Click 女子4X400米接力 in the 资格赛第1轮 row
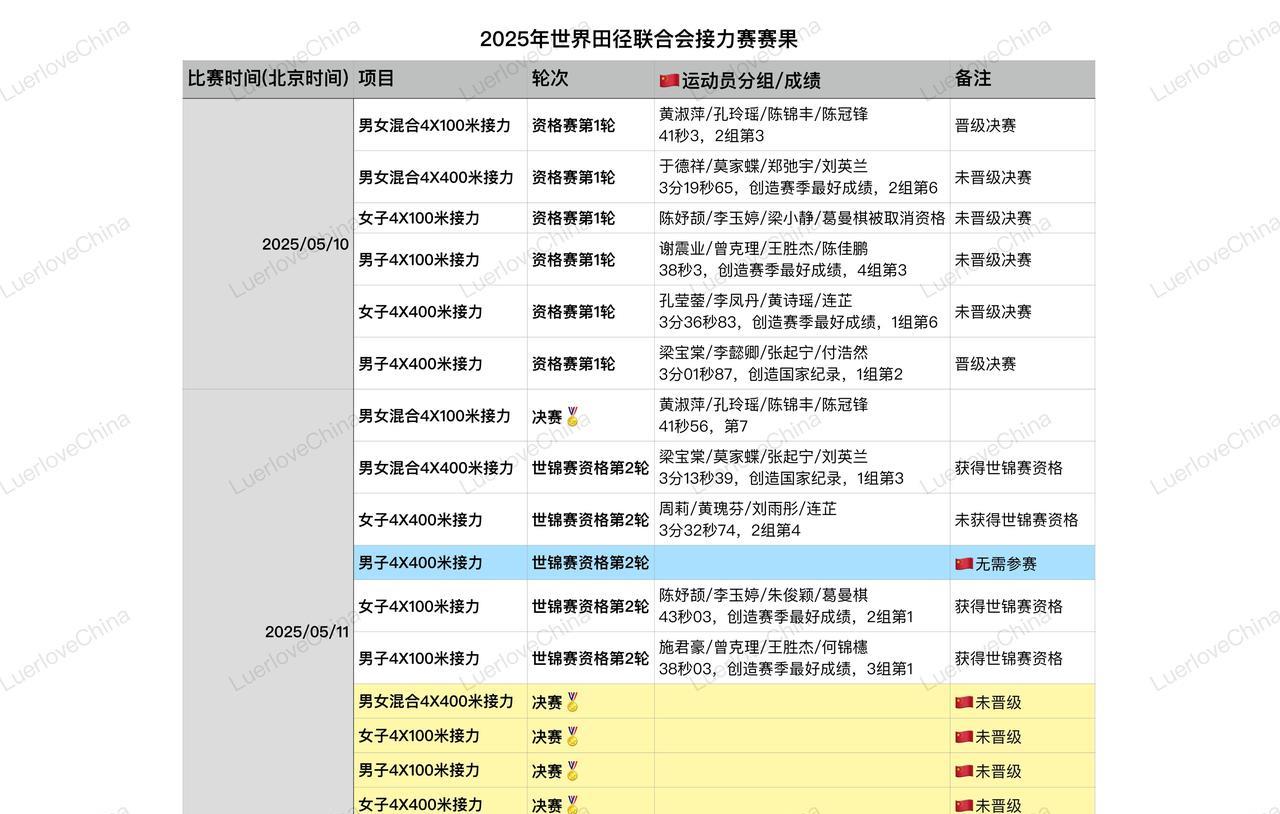Image resolution: width=1280 pixels, height=814 pixels. (x=421, y=311)
